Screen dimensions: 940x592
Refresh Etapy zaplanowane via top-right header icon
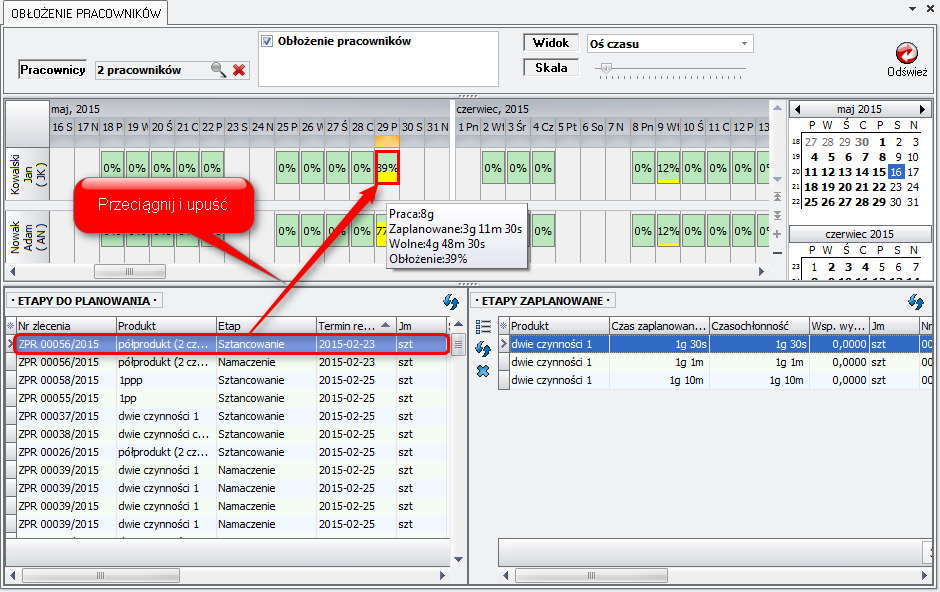[915, 301]
